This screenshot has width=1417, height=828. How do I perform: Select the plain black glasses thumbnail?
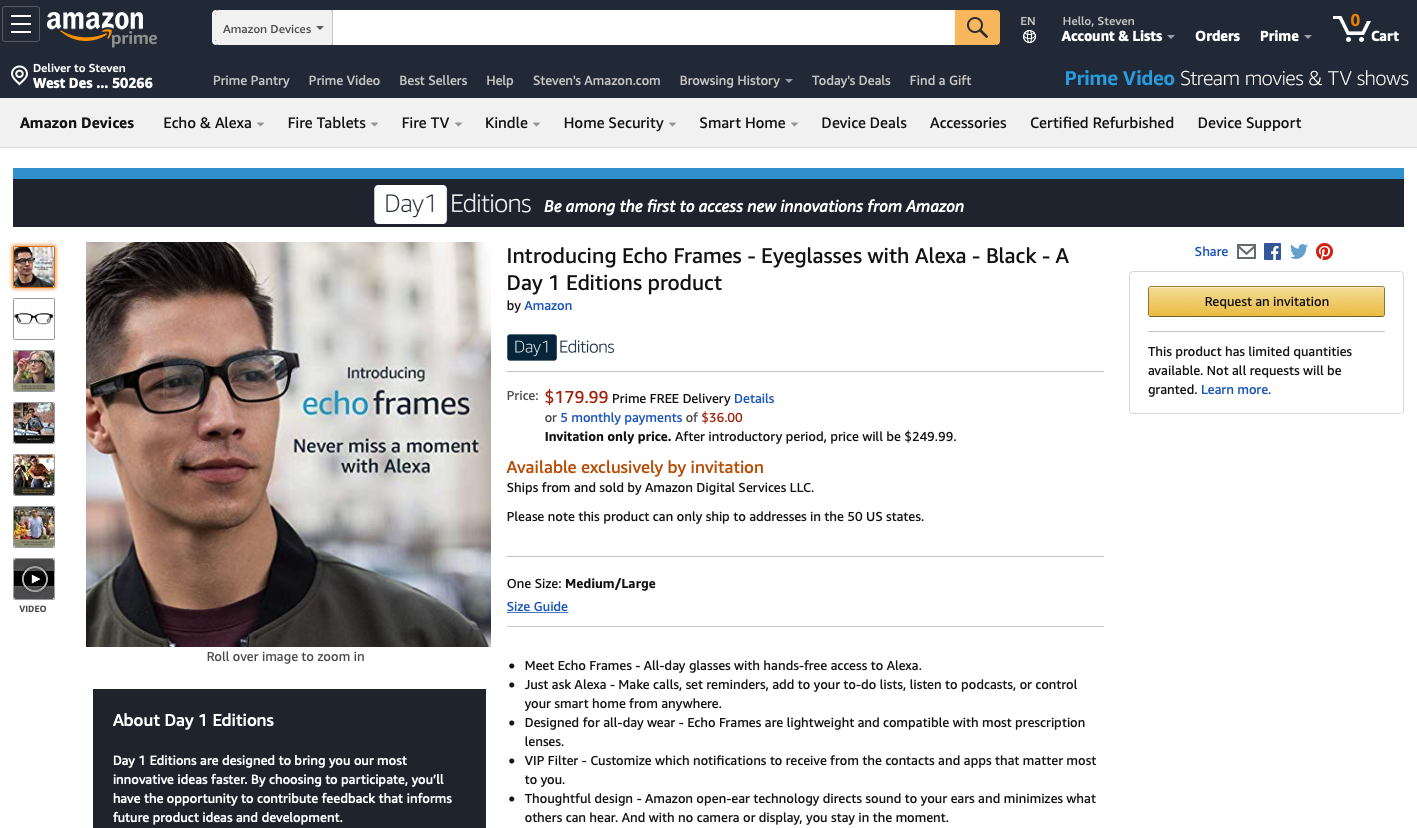pos(34,319)
